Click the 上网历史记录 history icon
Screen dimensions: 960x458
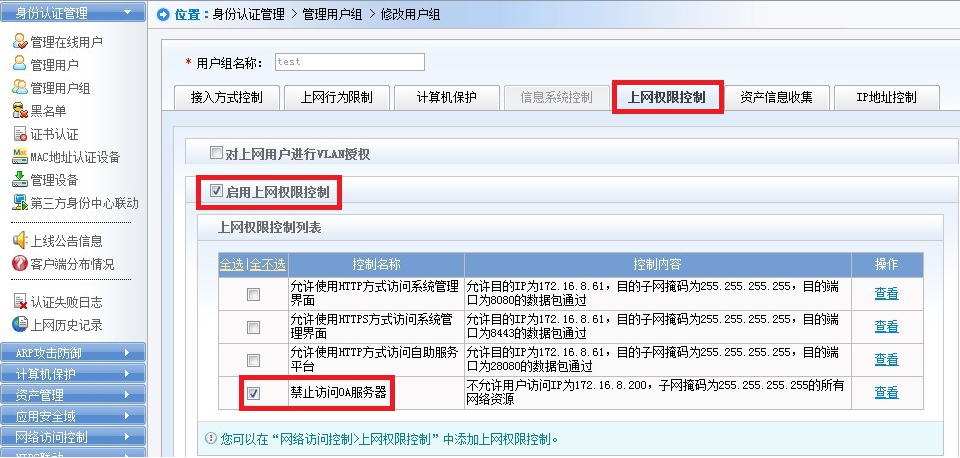pyautogui.click(x=20, y=325)
